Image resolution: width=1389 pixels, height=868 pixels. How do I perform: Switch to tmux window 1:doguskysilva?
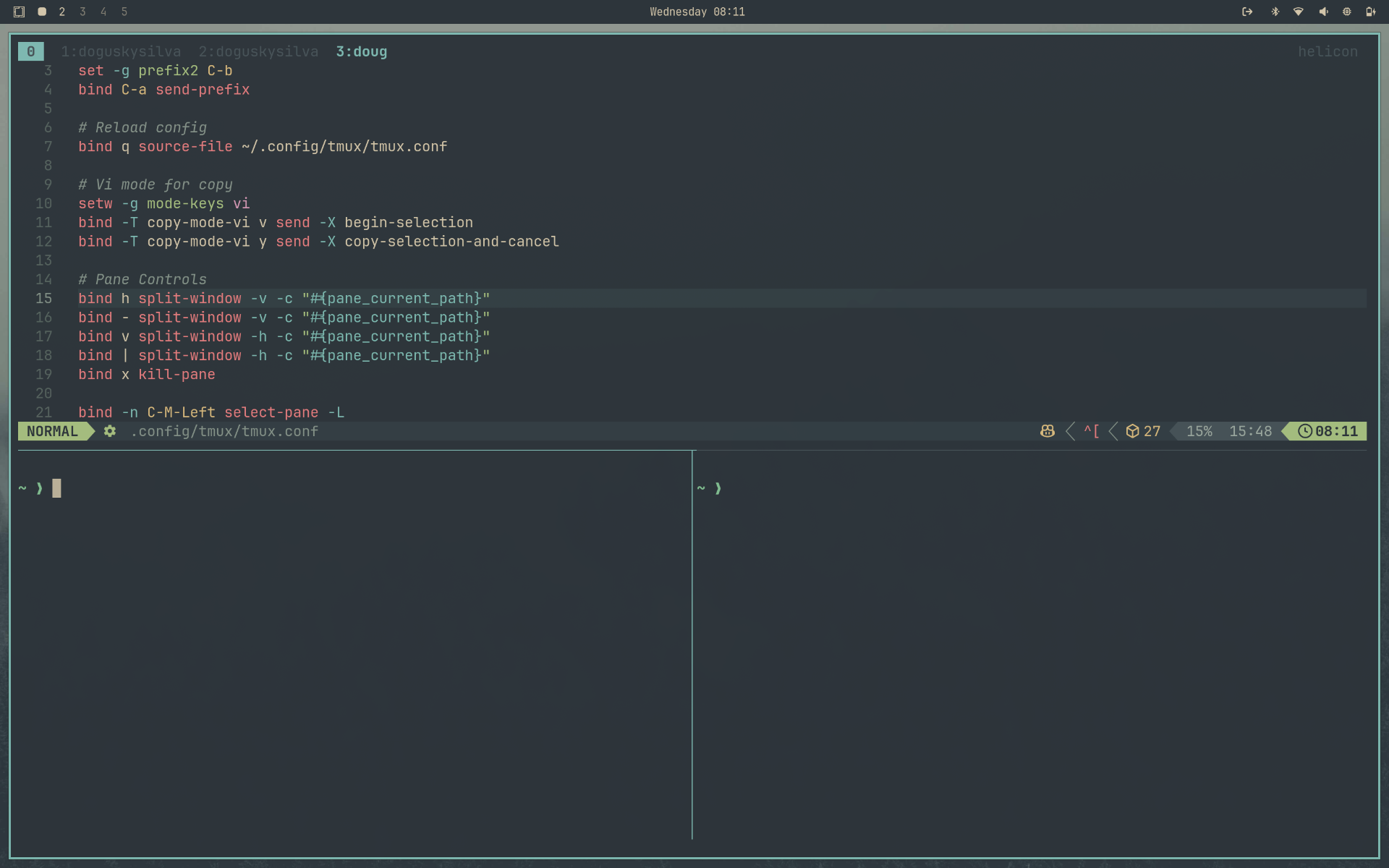(121, 51)
